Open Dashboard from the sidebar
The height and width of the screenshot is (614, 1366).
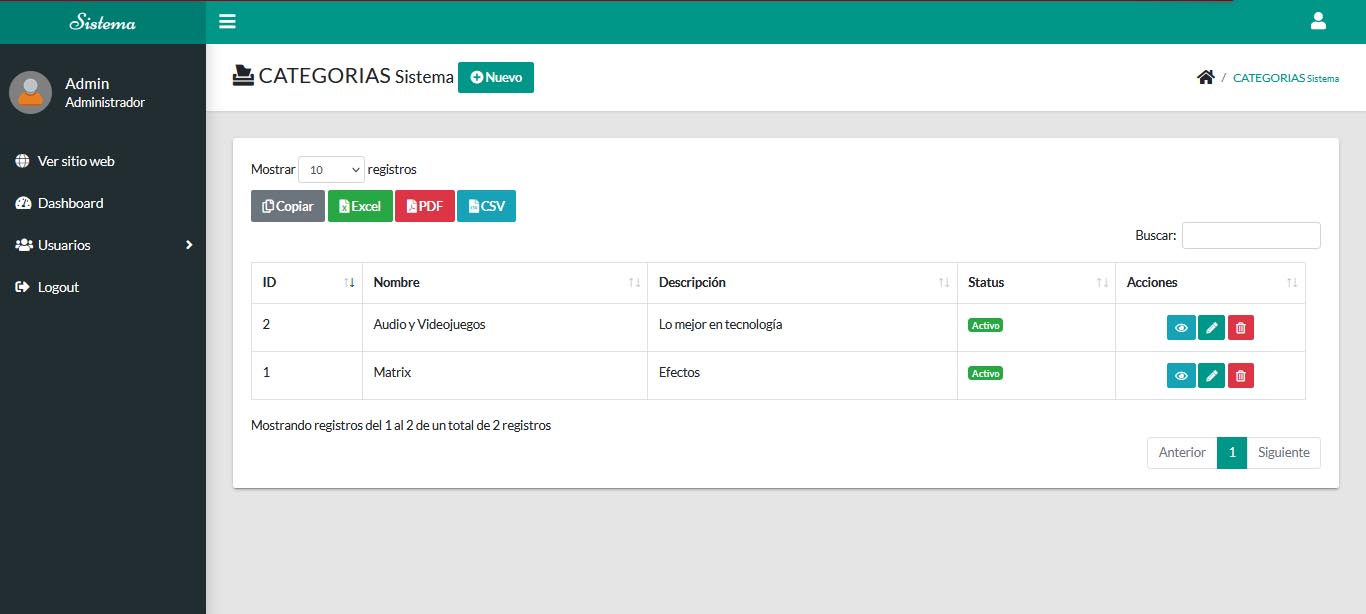70,203
